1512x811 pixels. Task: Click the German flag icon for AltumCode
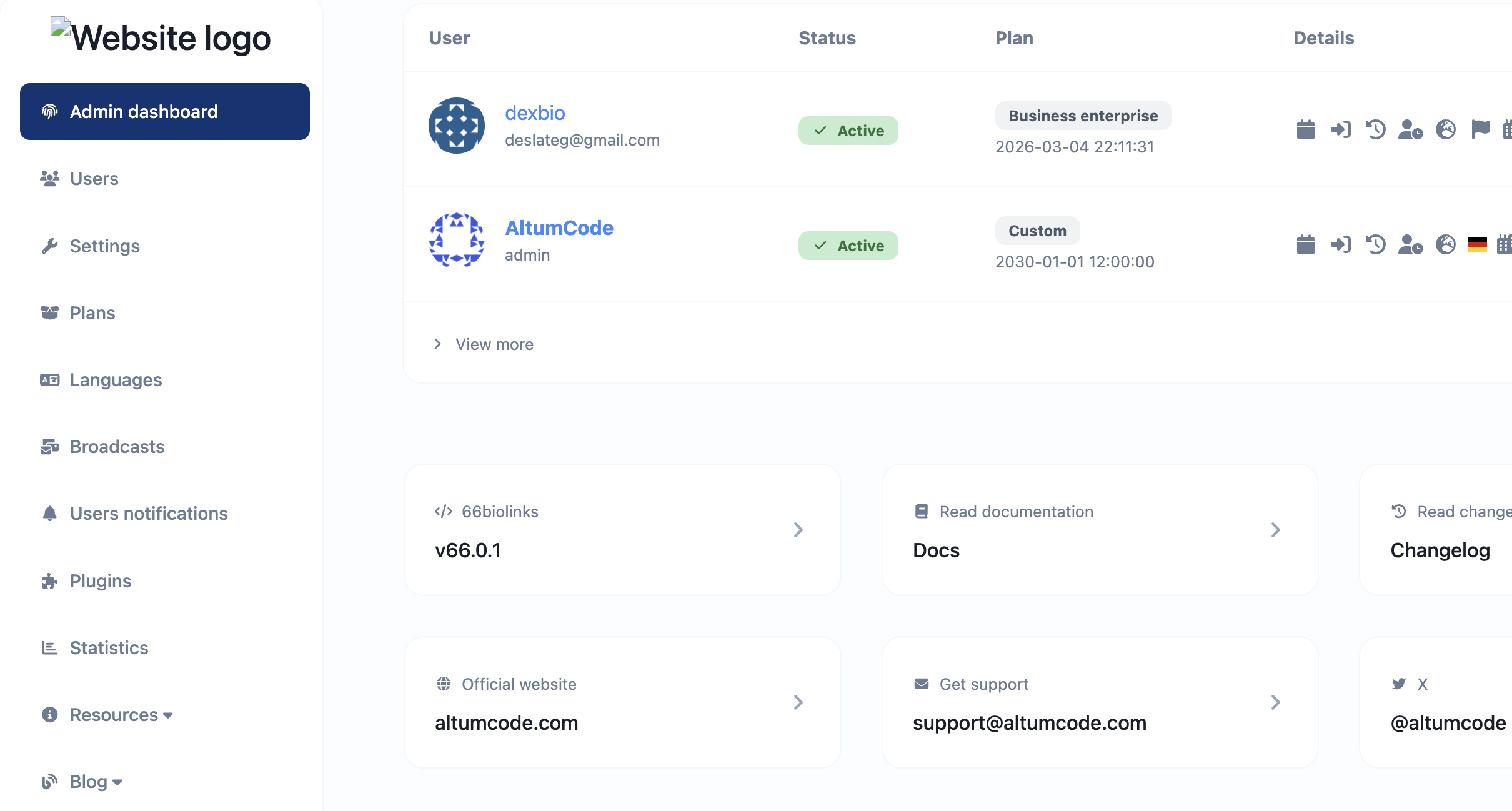[1477, 244]
